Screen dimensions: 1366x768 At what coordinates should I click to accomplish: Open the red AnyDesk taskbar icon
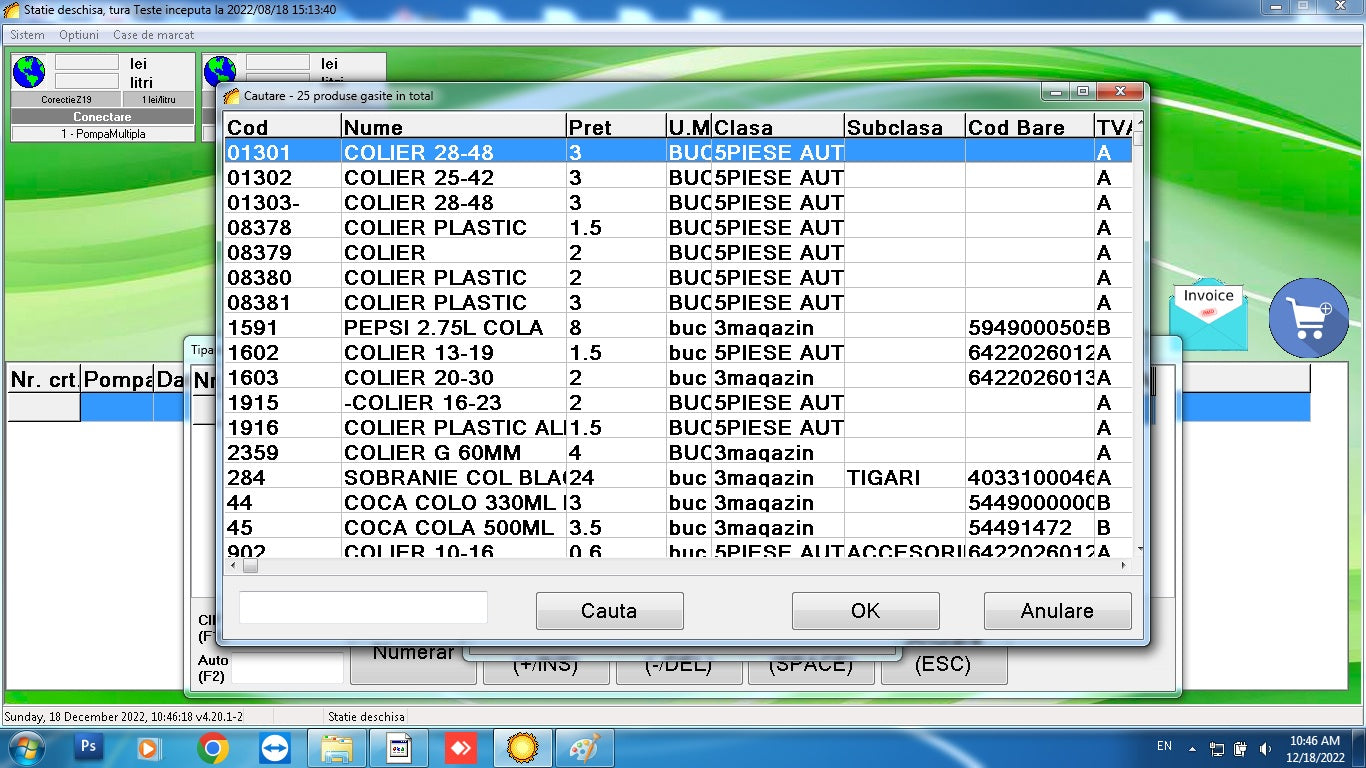point(460,747)
